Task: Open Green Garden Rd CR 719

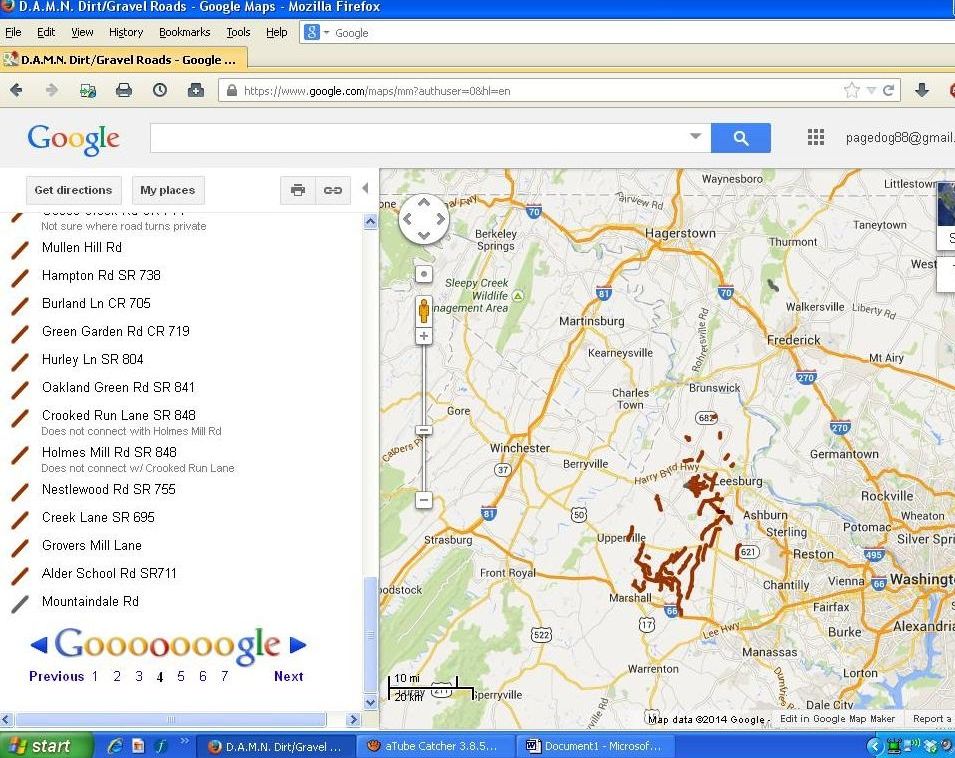Action: coord(116,332)
